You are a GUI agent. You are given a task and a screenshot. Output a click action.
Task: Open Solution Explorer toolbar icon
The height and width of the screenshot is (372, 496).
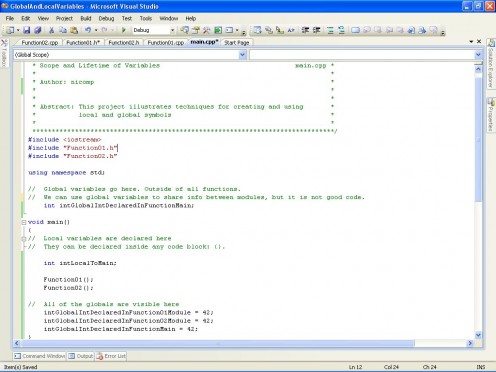(x=184, y=30)
